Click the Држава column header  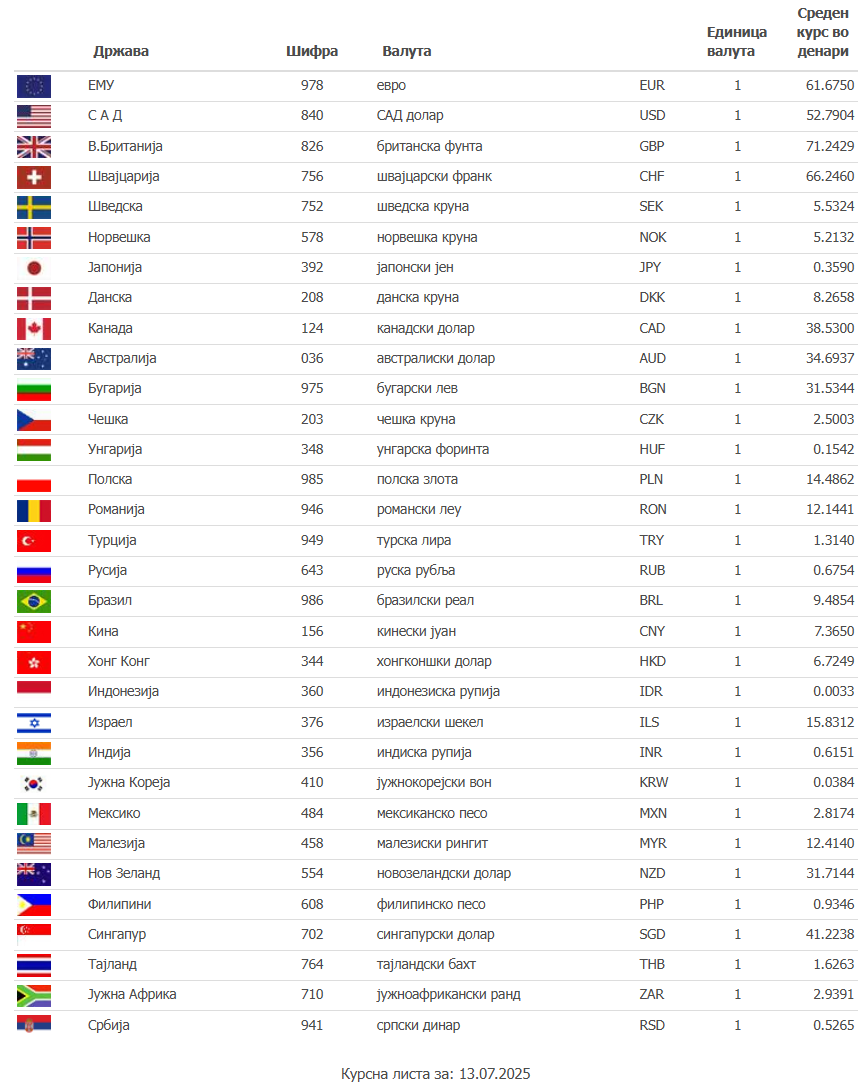121,51
